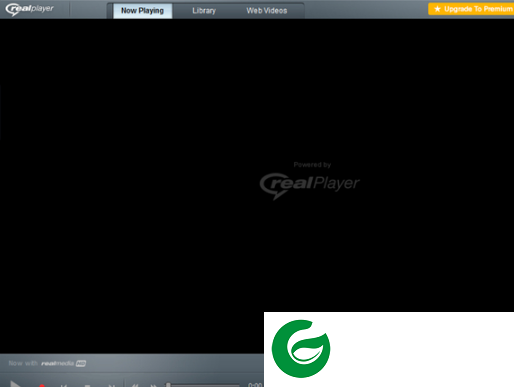Skip to the next track

click(x=111, y=385)
